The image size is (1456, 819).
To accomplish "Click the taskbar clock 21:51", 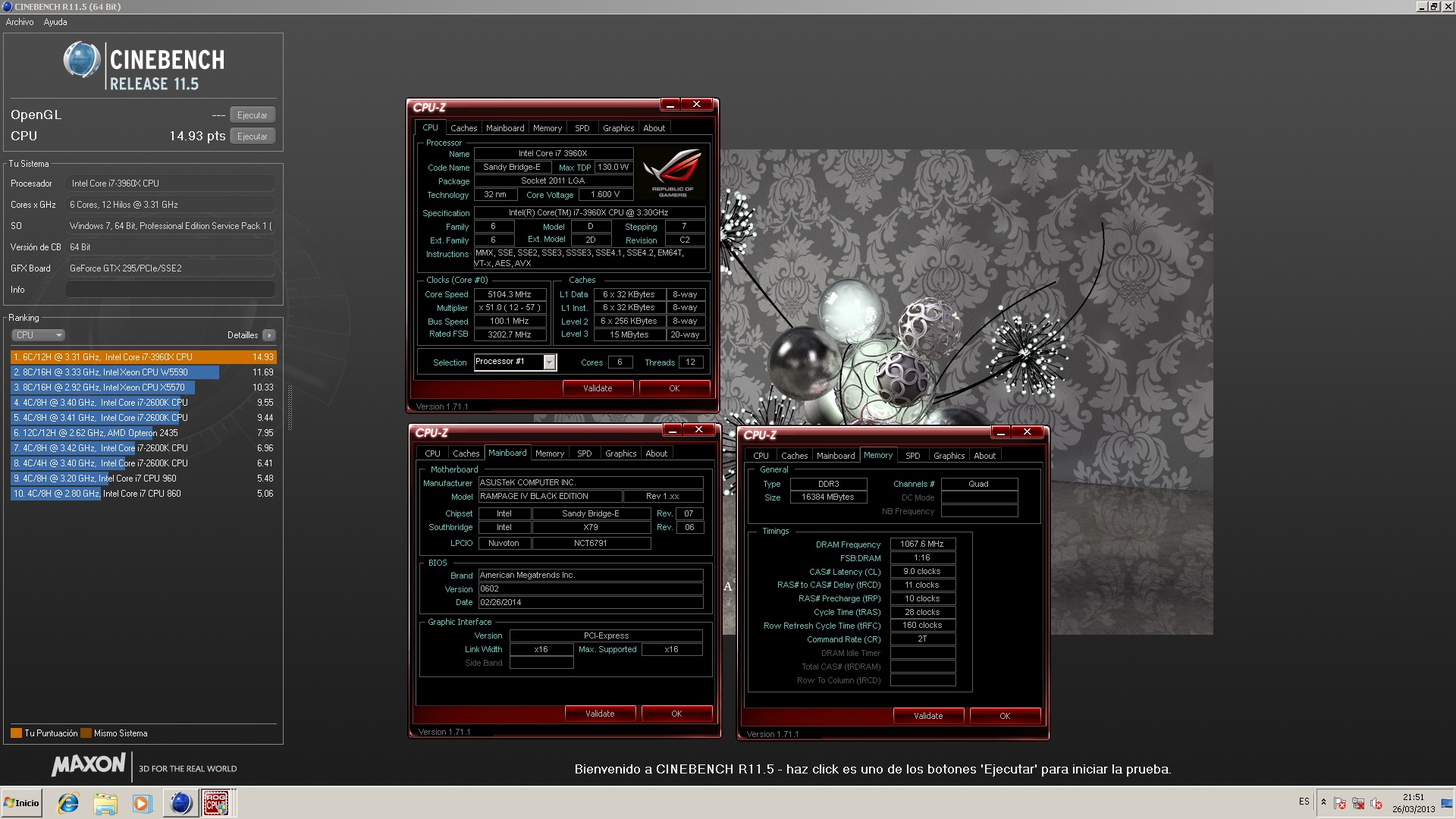I will tap(1414, 797).
